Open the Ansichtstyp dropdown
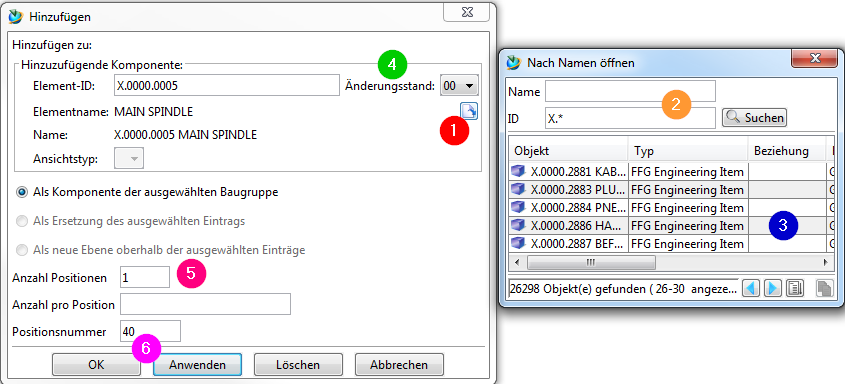Image resolution: width=845 pixels, height=384 pixels. coord(129,158)
